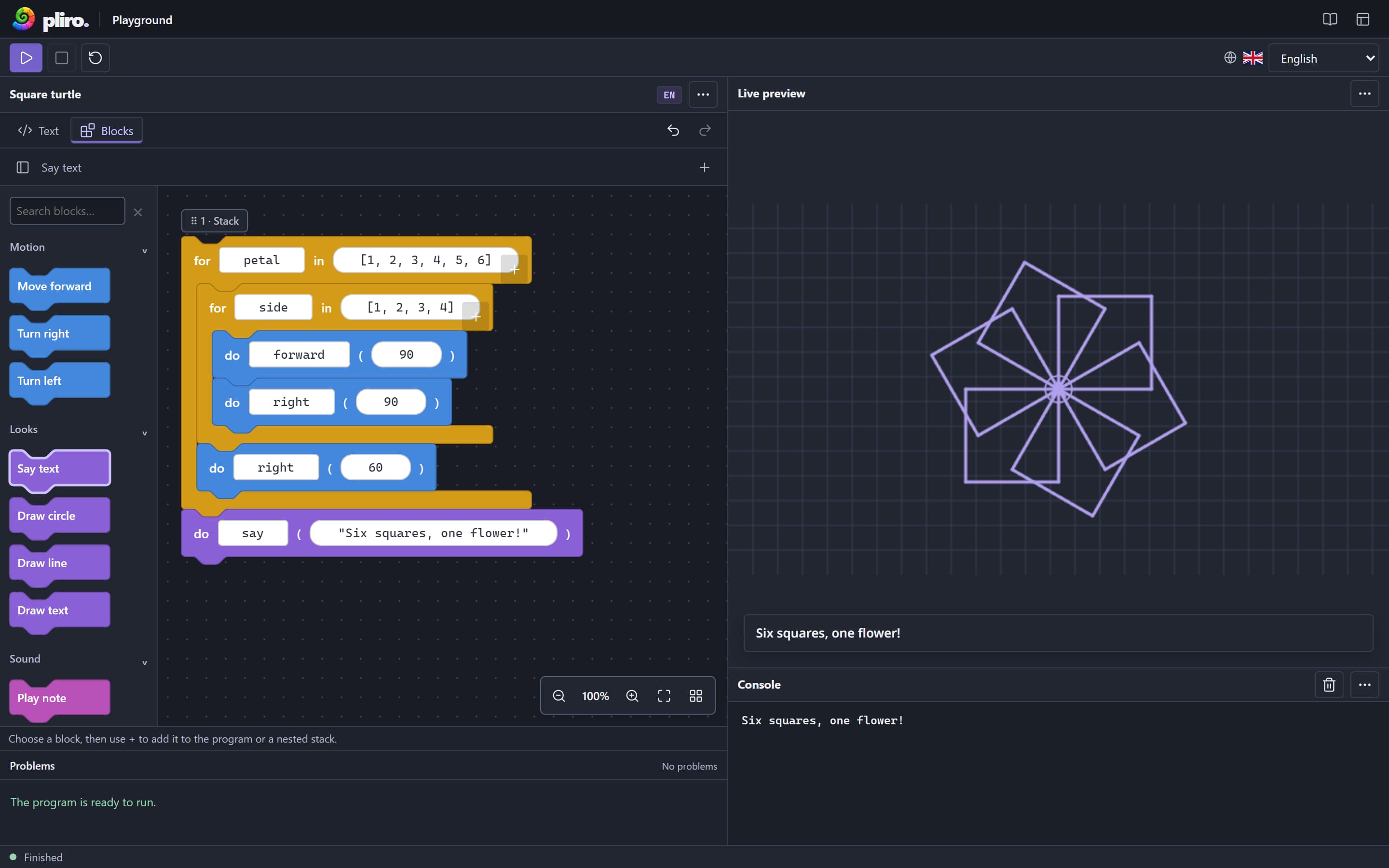Collapse the Motion category

[x=145, y=251]
